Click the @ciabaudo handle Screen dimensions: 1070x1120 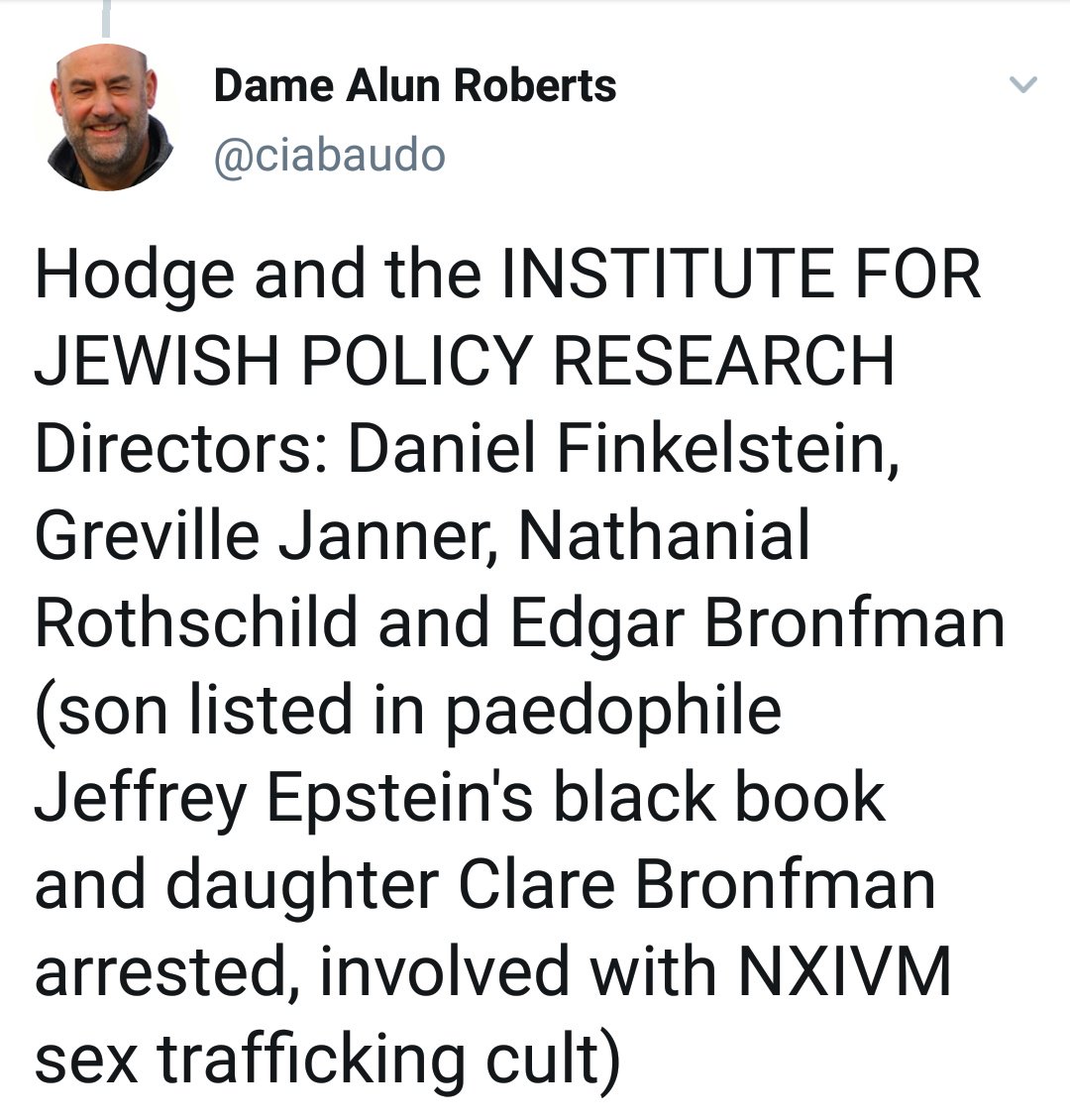tap(329, 155)
